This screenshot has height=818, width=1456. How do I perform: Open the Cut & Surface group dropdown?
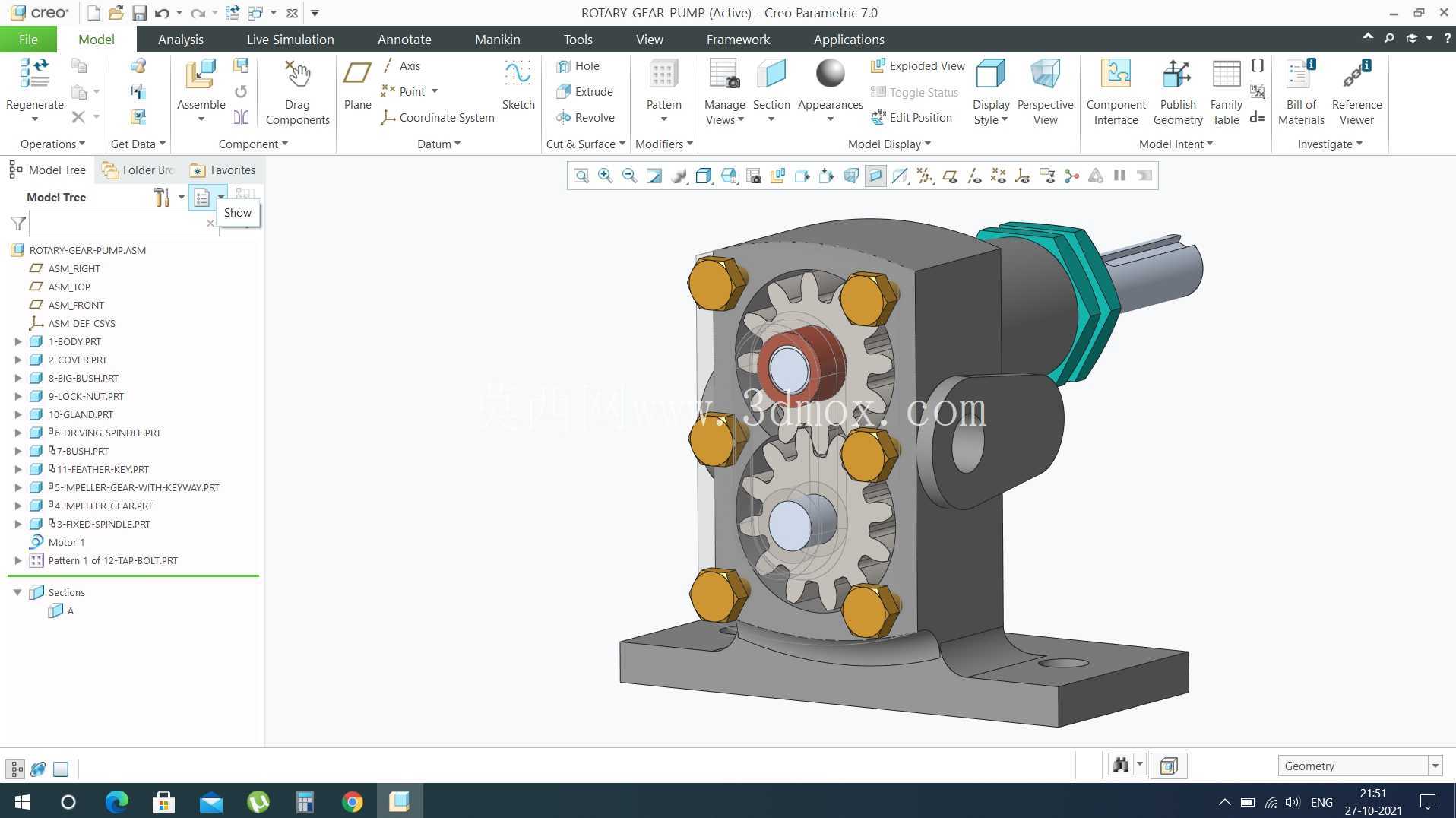pyautogui.click(x=585, y=144)
